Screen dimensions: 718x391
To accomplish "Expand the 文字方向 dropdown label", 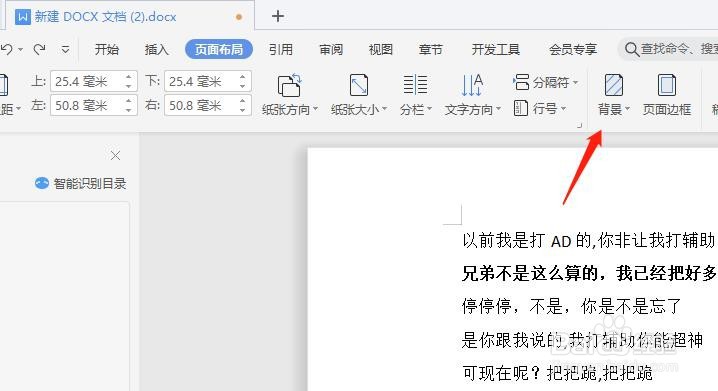I will tap(473, 109).
